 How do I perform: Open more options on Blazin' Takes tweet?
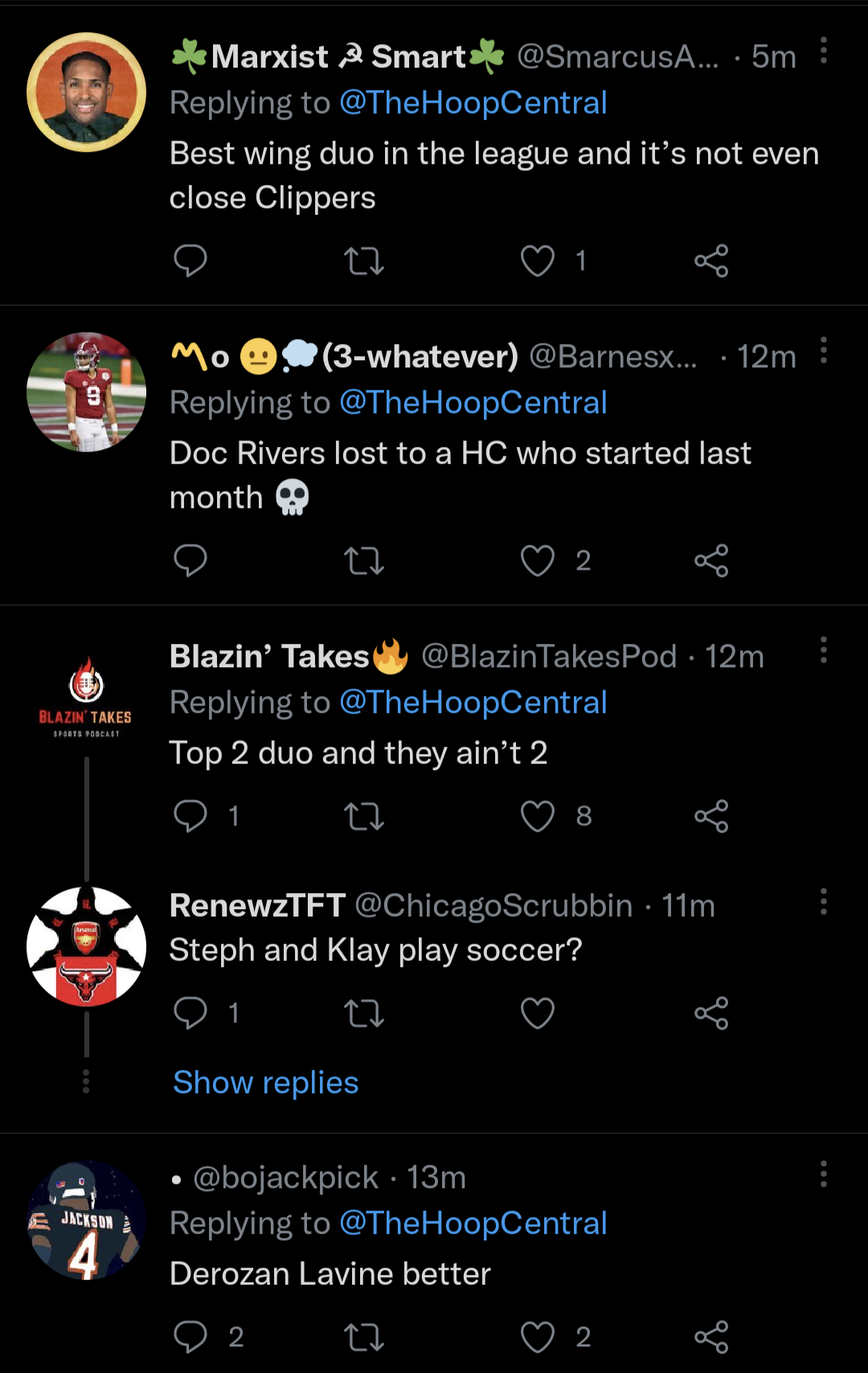coord(824,650)
